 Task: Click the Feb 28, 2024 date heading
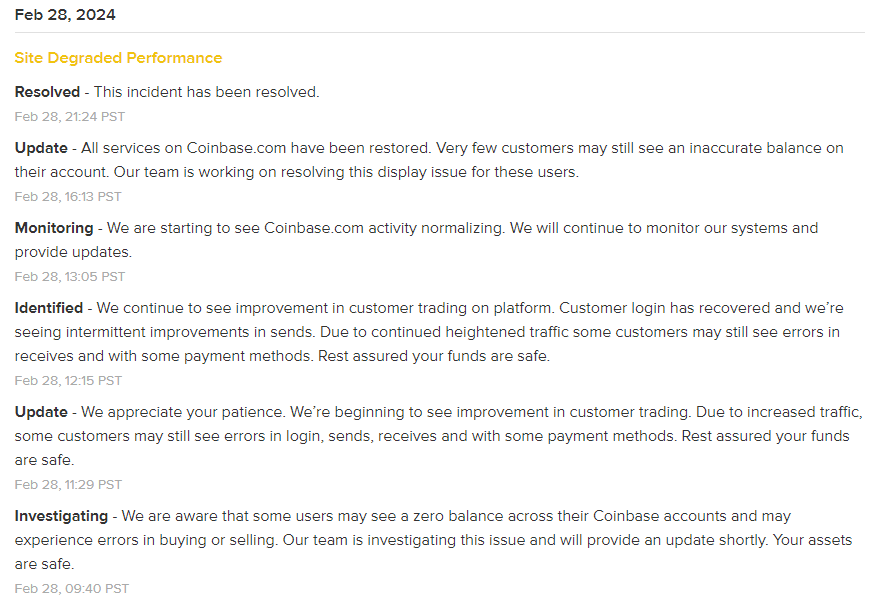65,15
